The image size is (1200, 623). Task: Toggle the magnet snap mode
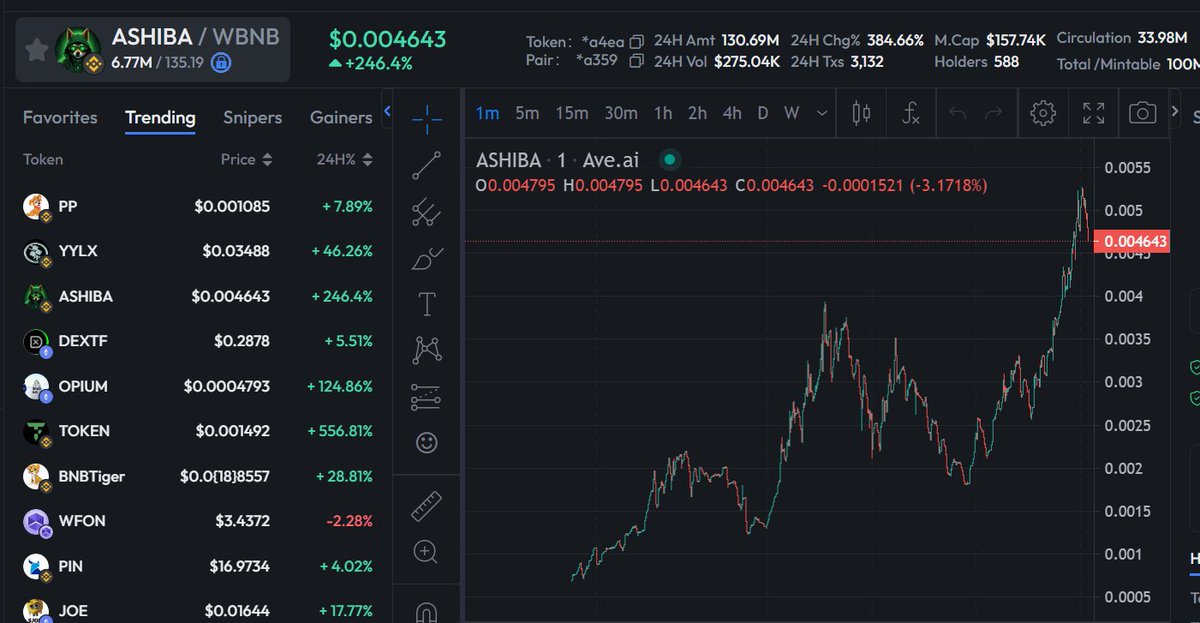click(x=427, y=610)
